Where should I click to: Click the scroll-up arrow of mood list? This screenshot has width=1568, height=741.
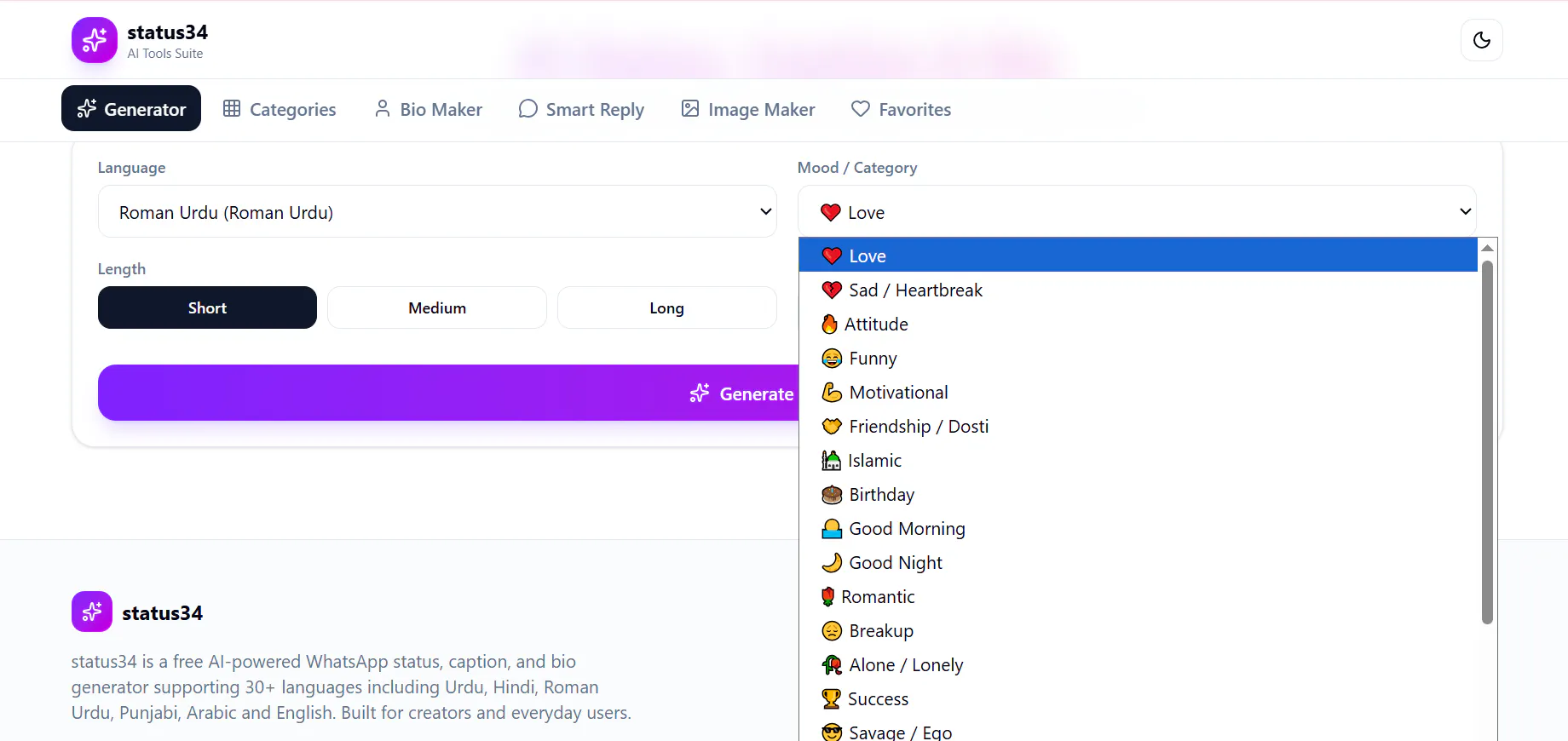(x=1487, y=248)
